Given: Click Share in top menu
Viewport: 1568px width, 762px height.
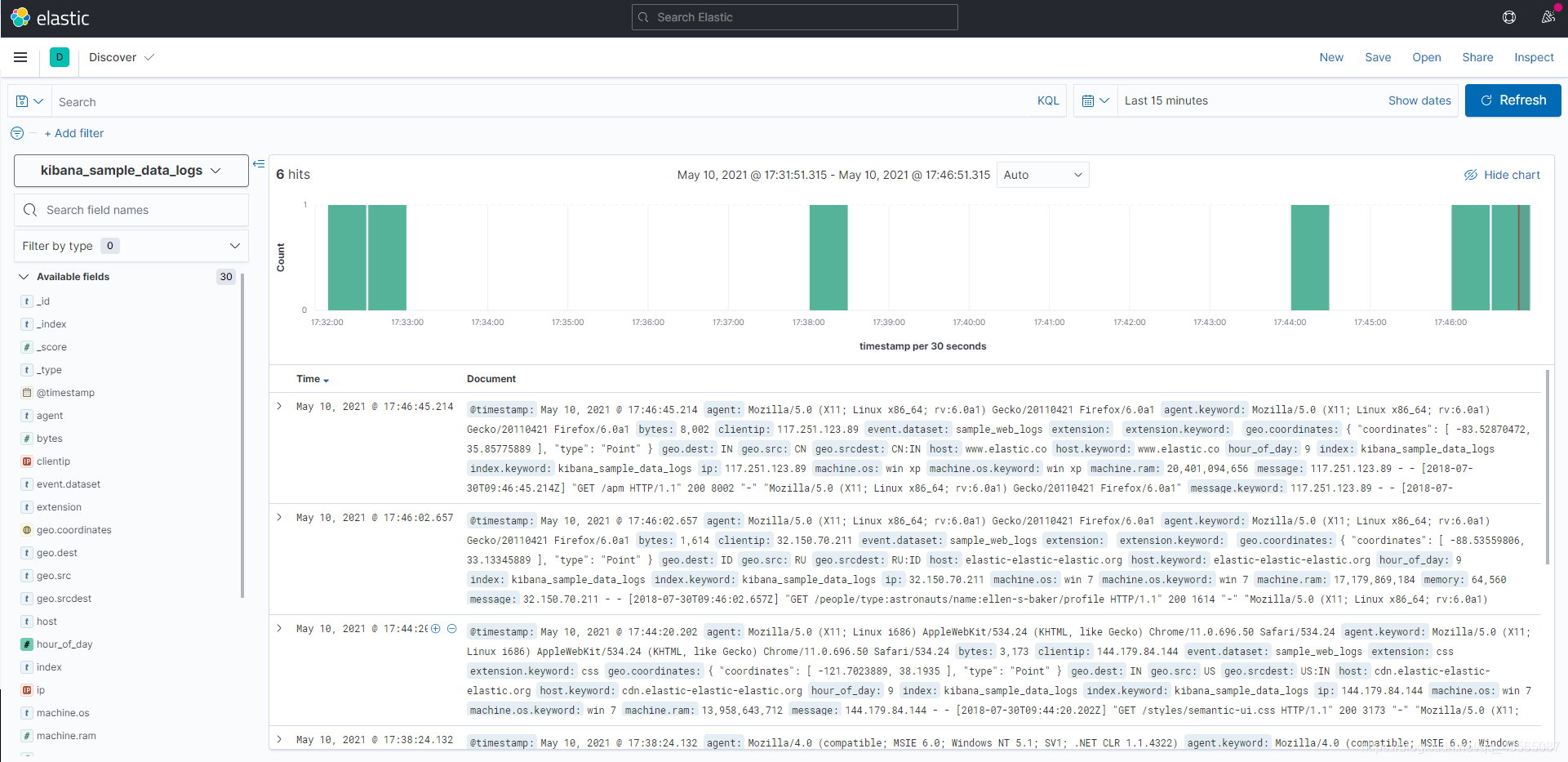Looking at the screenshot, I should 1477,57.
